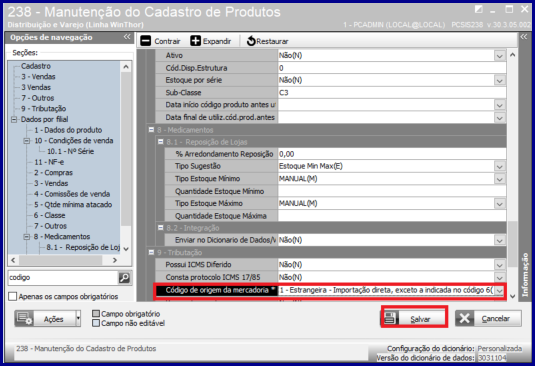The height and width of the screenshot is (366, 535).
Task: Select 5 - Qtde mínima atacado item
Action: (x=73, y=205)
